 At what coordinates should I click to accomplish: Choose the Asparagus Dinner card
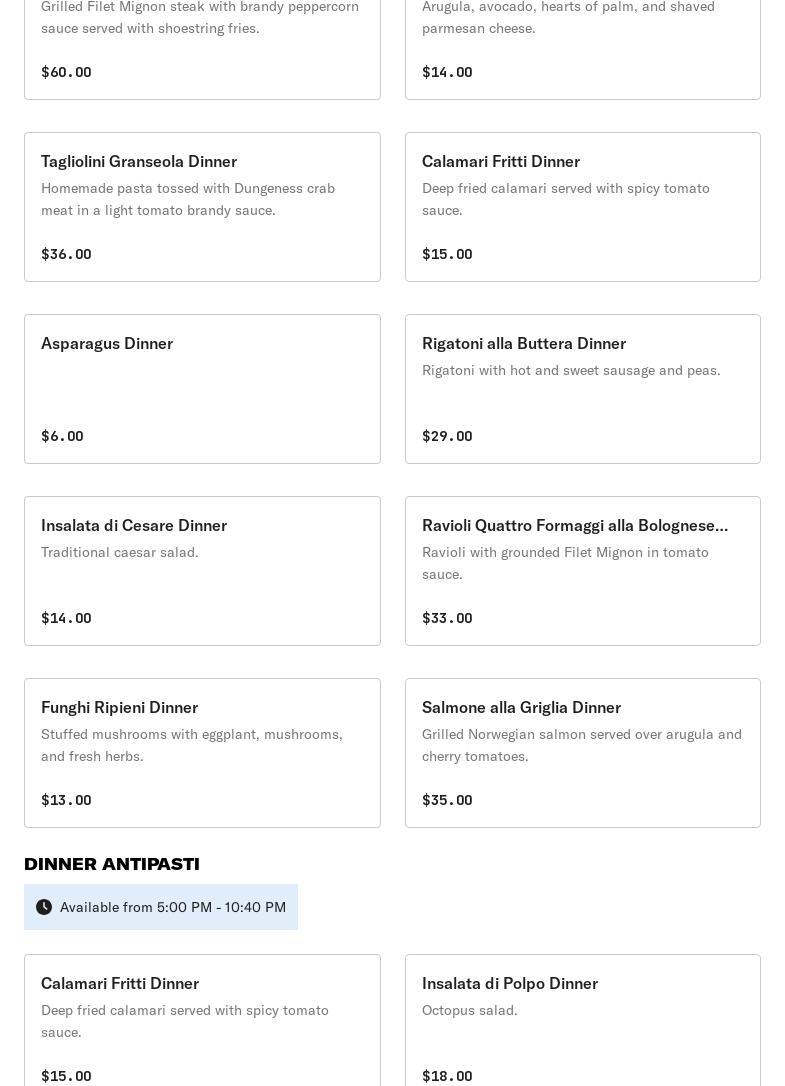202,388
